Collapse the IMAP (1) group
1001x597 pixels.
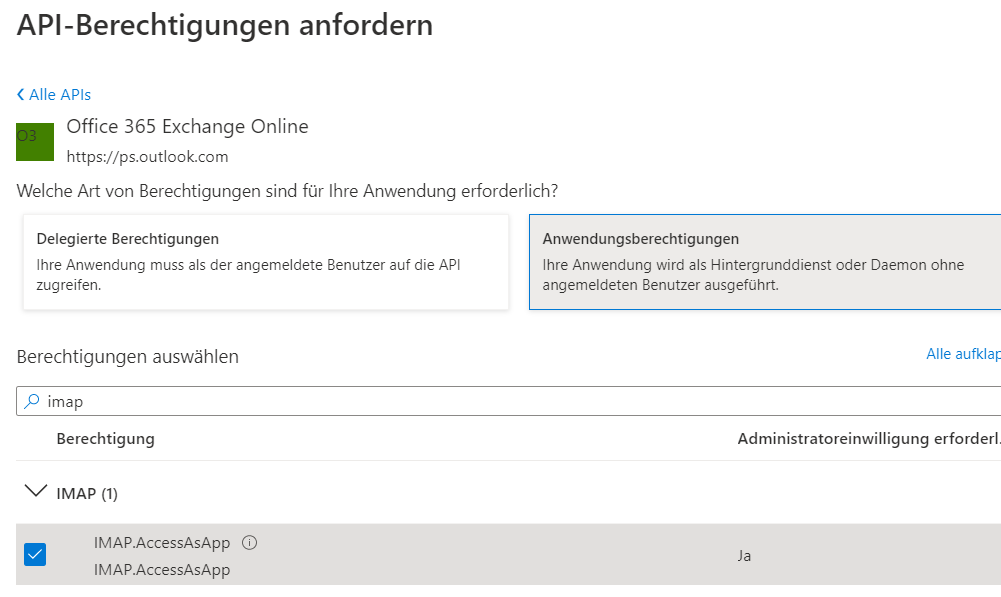point(36,491)
